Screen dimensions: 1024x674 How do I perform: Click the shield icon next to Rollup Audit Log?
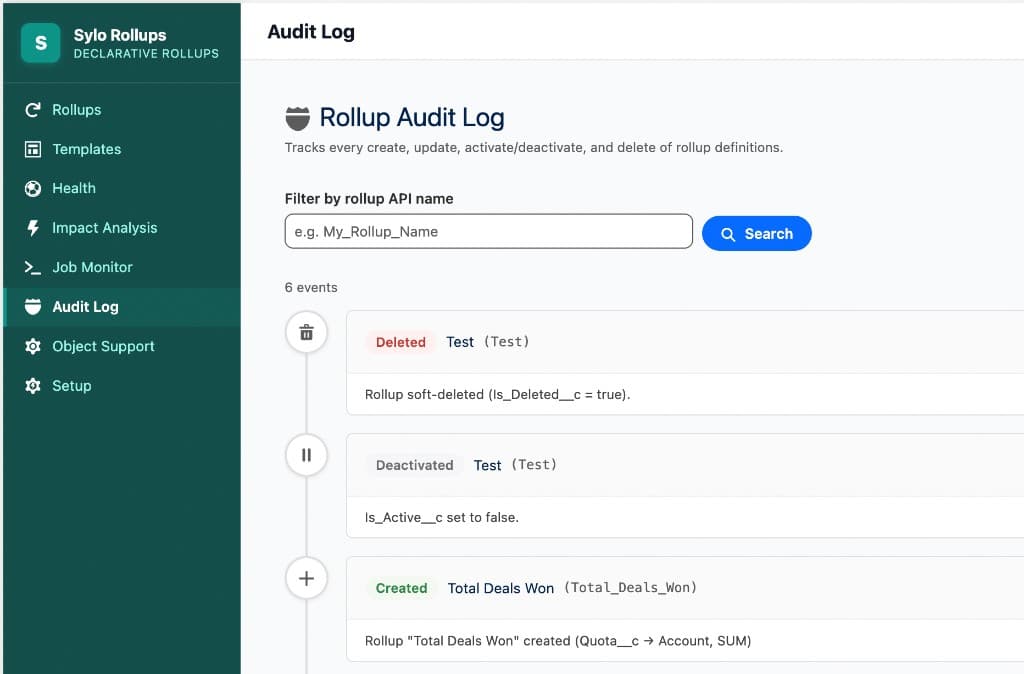coord(295,117)
